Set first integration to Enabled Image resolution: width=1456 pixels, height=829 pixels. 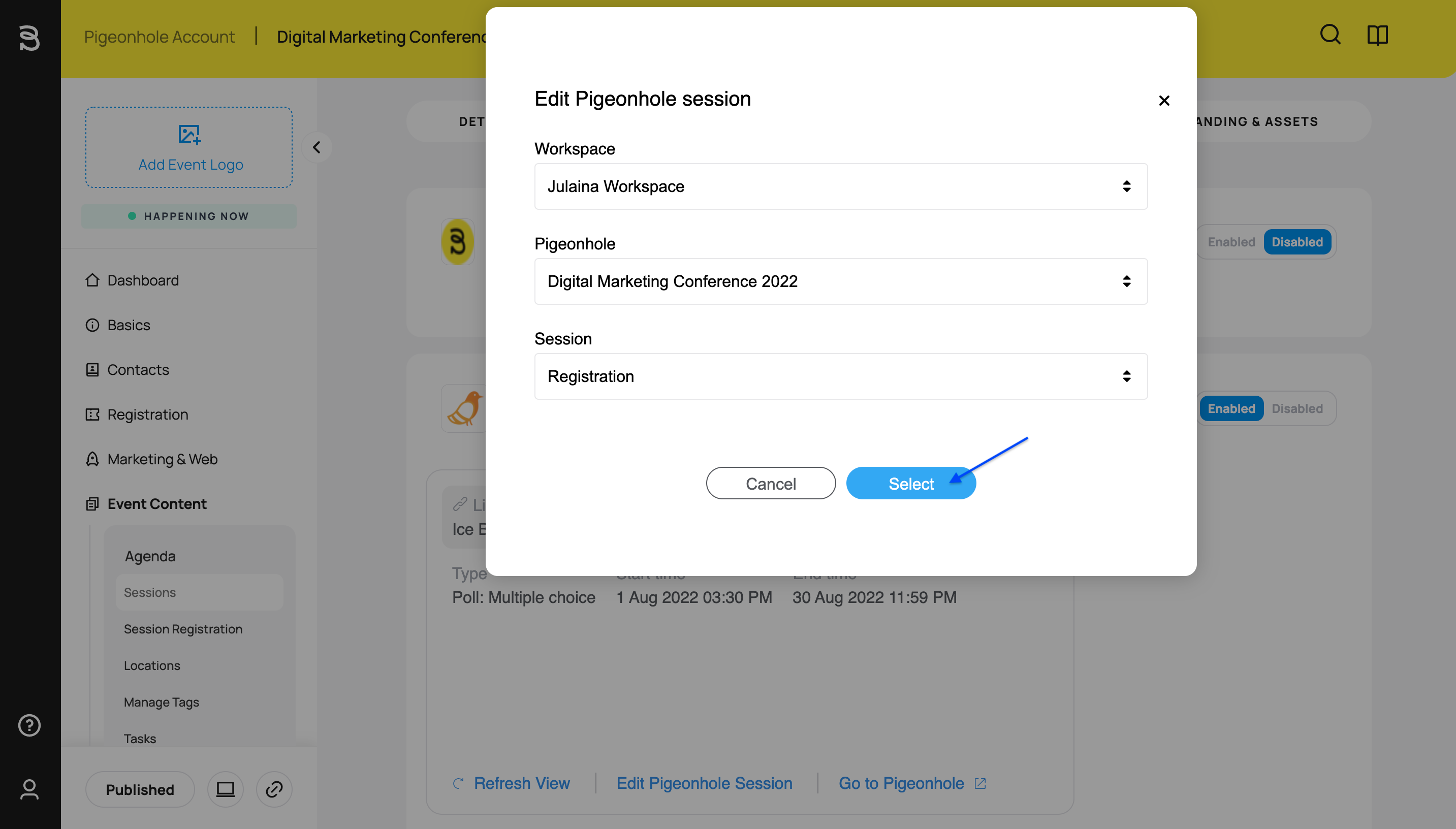tap(1231, 242)
